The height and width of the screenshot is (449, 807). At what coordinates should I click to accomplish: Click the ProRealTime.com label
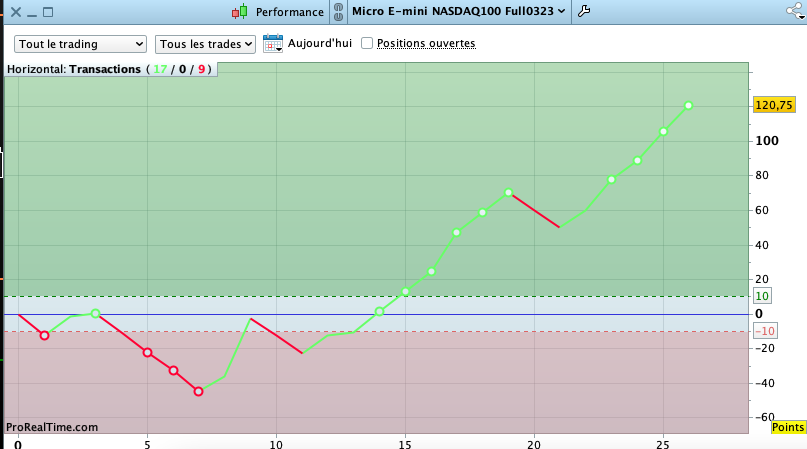click(x=52, y=427)
